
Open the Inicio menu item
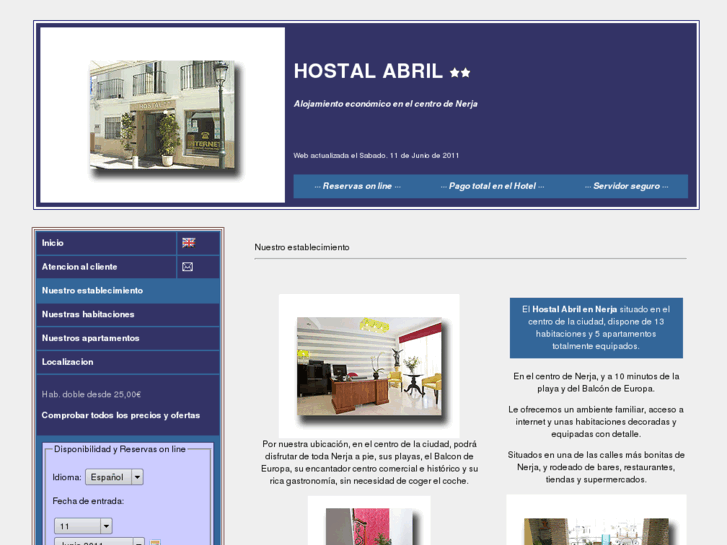tap(106, 243)
